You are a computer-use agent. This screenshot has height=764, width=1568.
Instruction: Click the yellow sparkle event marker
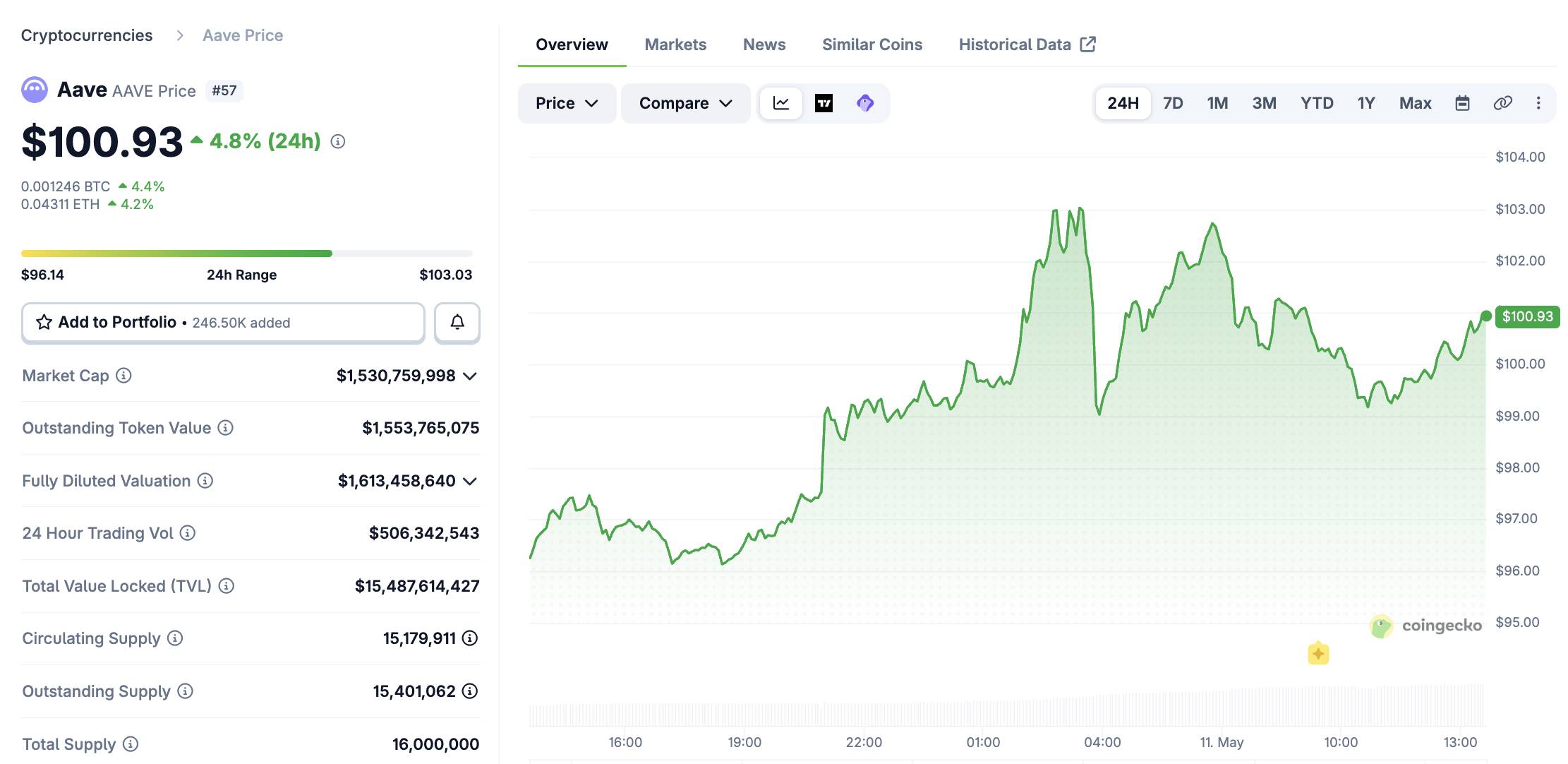(x=1318, y=654)
